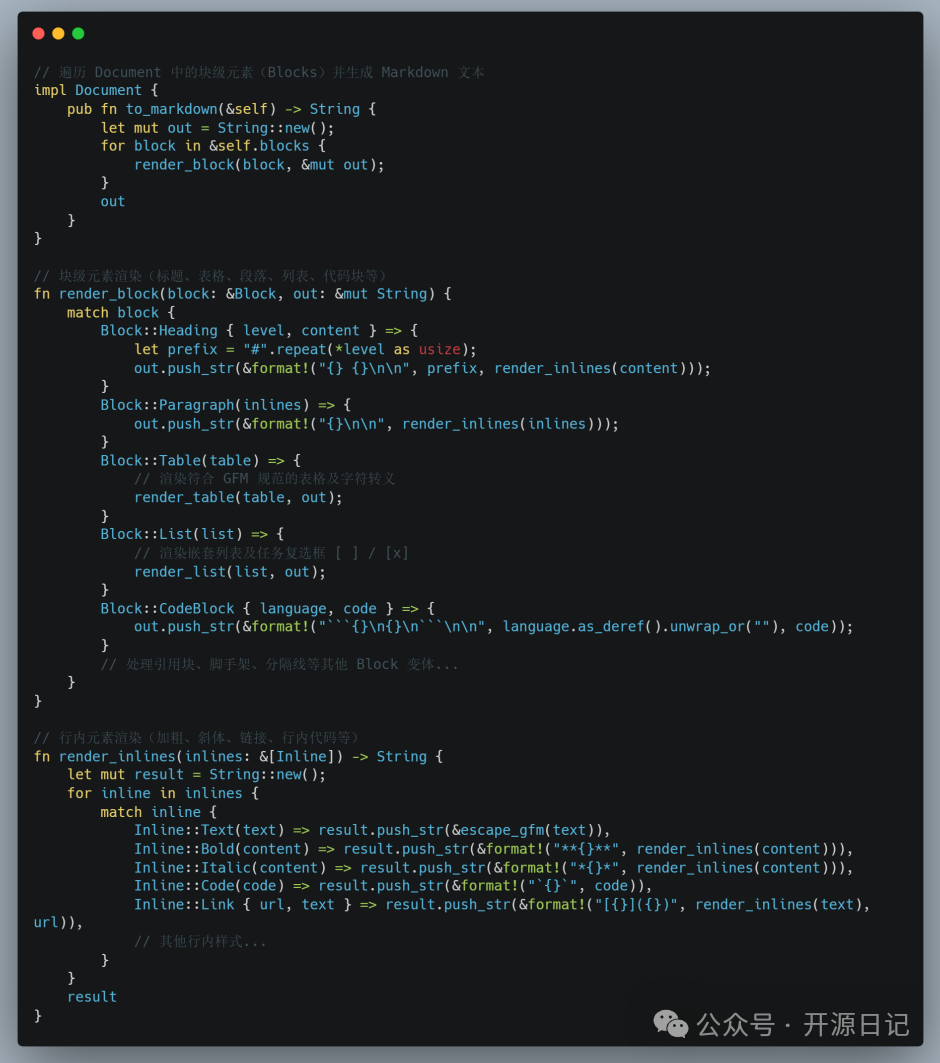Screen dimensions: 940x1063
Task: Click the 'let mut result = String::new();' line
Action: 197,774
